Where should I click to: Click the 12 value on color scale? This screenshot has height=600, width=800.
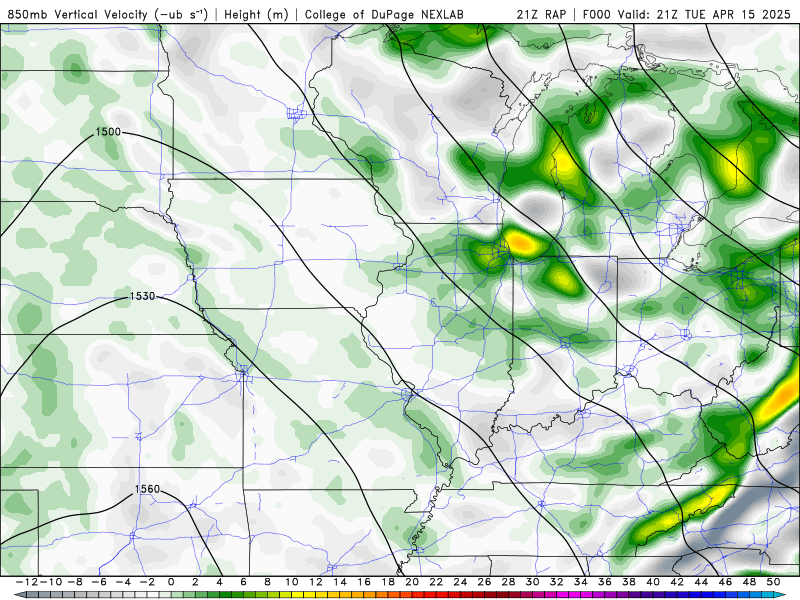316,582
